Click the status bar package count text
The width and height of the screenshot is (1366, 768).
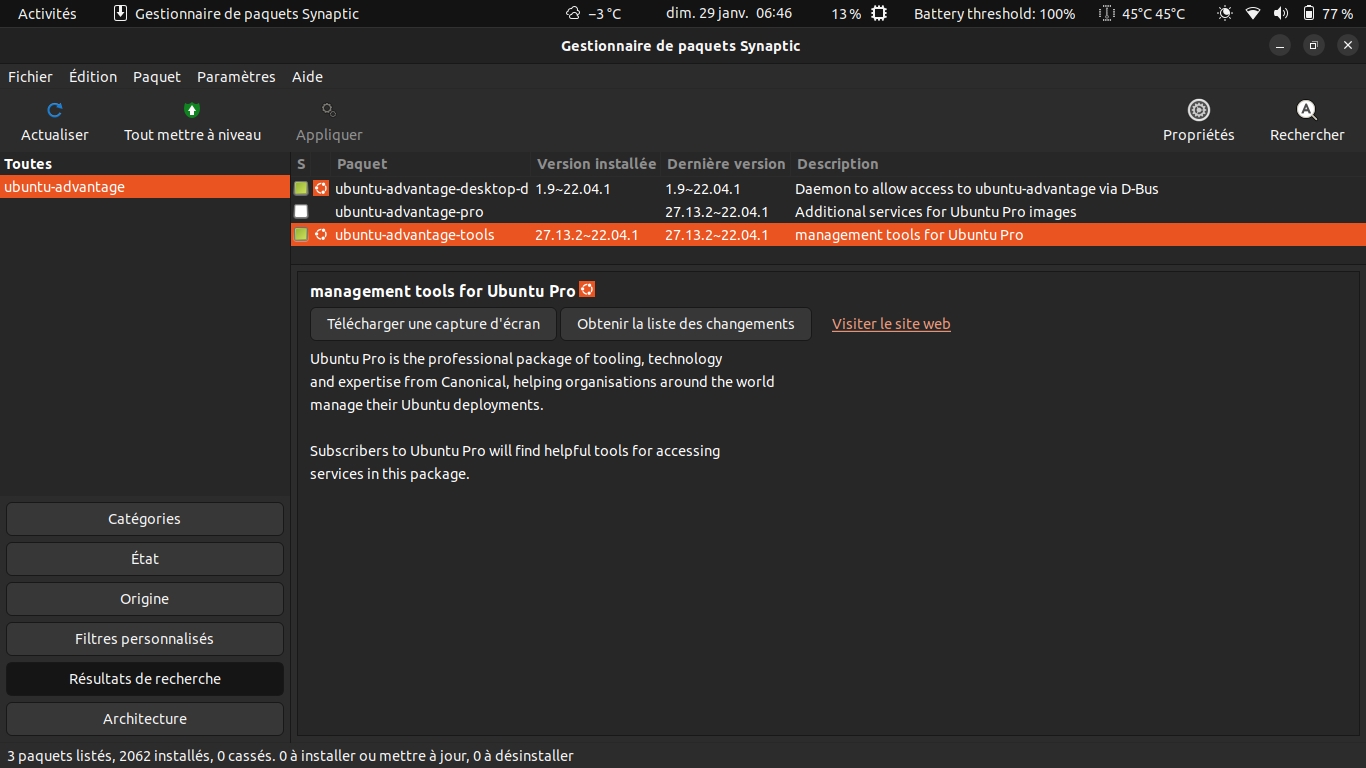pyautogui.click(x=290, y=756)
